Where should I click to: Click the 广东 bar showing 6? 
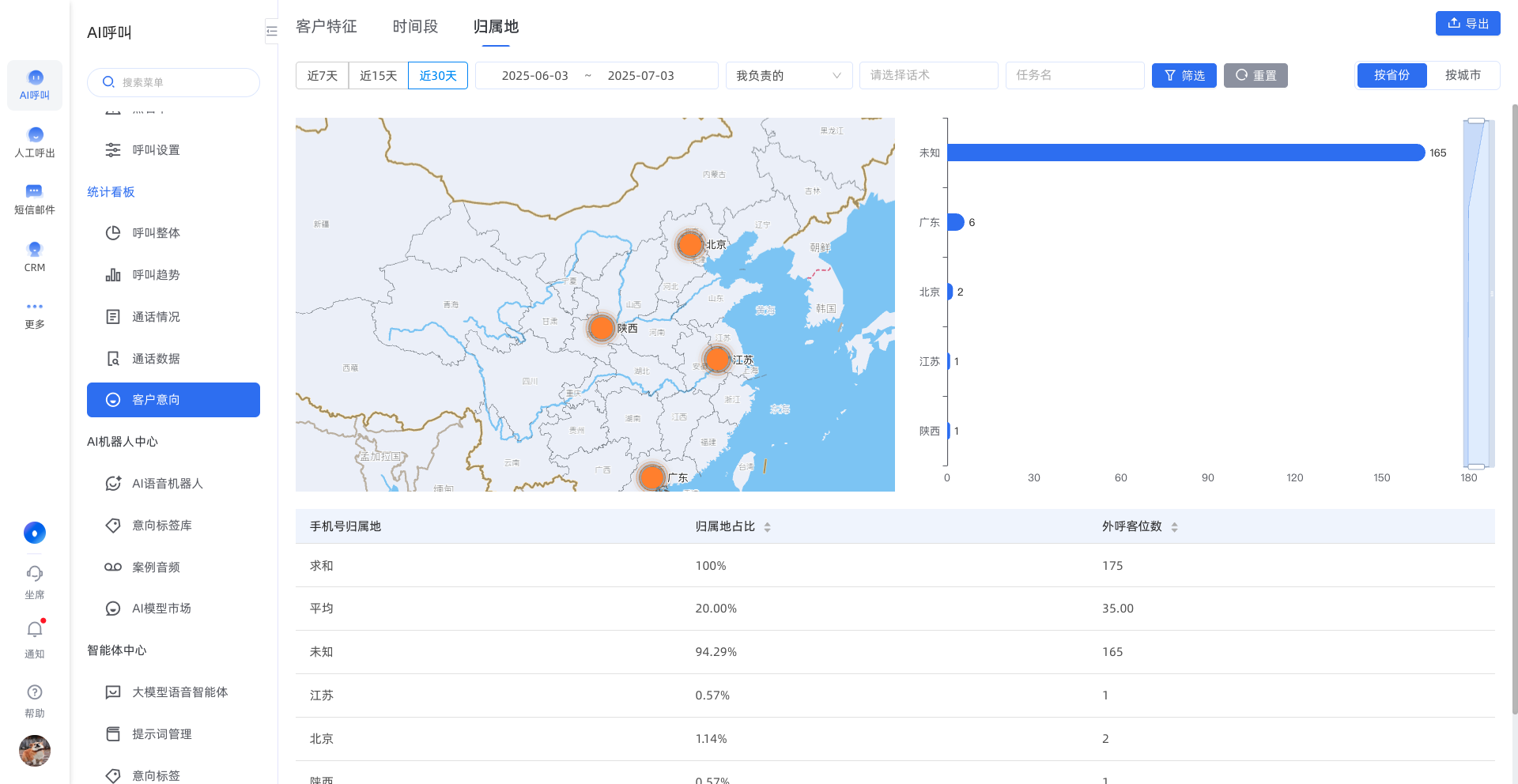[955, 222]
